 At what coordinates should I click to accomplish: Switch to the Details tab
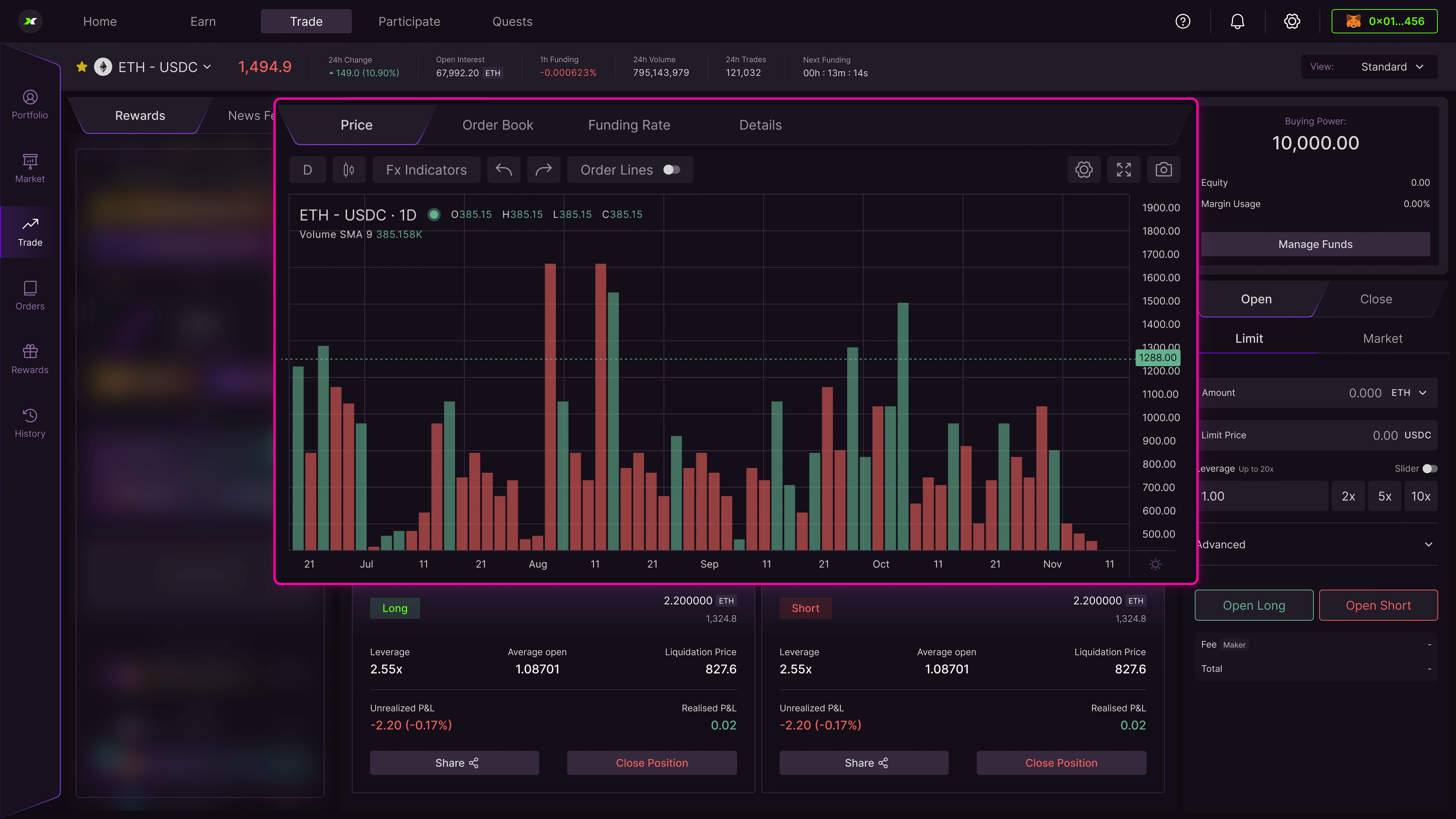pos(760,125)
